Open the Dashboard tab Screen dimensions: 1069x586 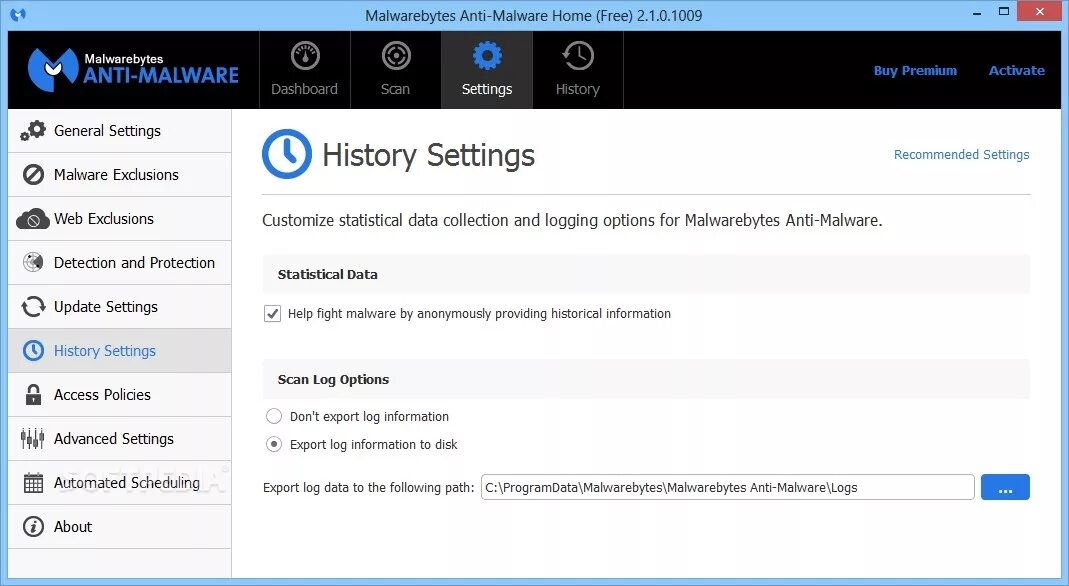[305, 70]
